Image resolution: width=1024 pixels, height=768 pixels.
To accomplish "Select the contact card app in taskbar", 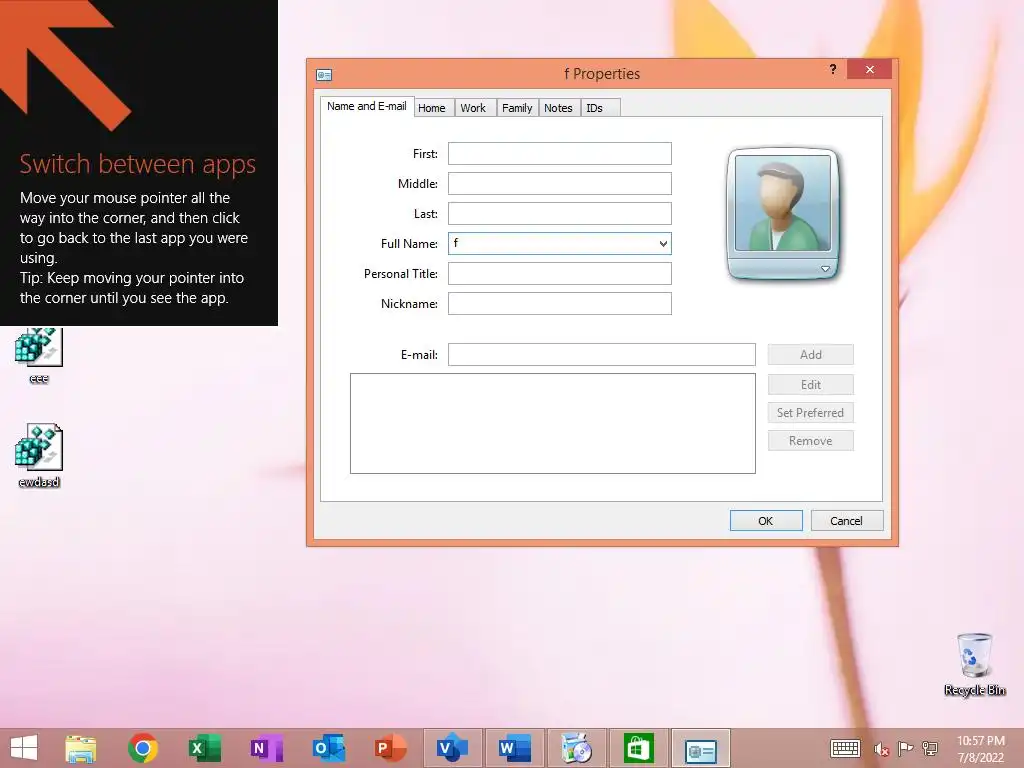I will 700,748.
